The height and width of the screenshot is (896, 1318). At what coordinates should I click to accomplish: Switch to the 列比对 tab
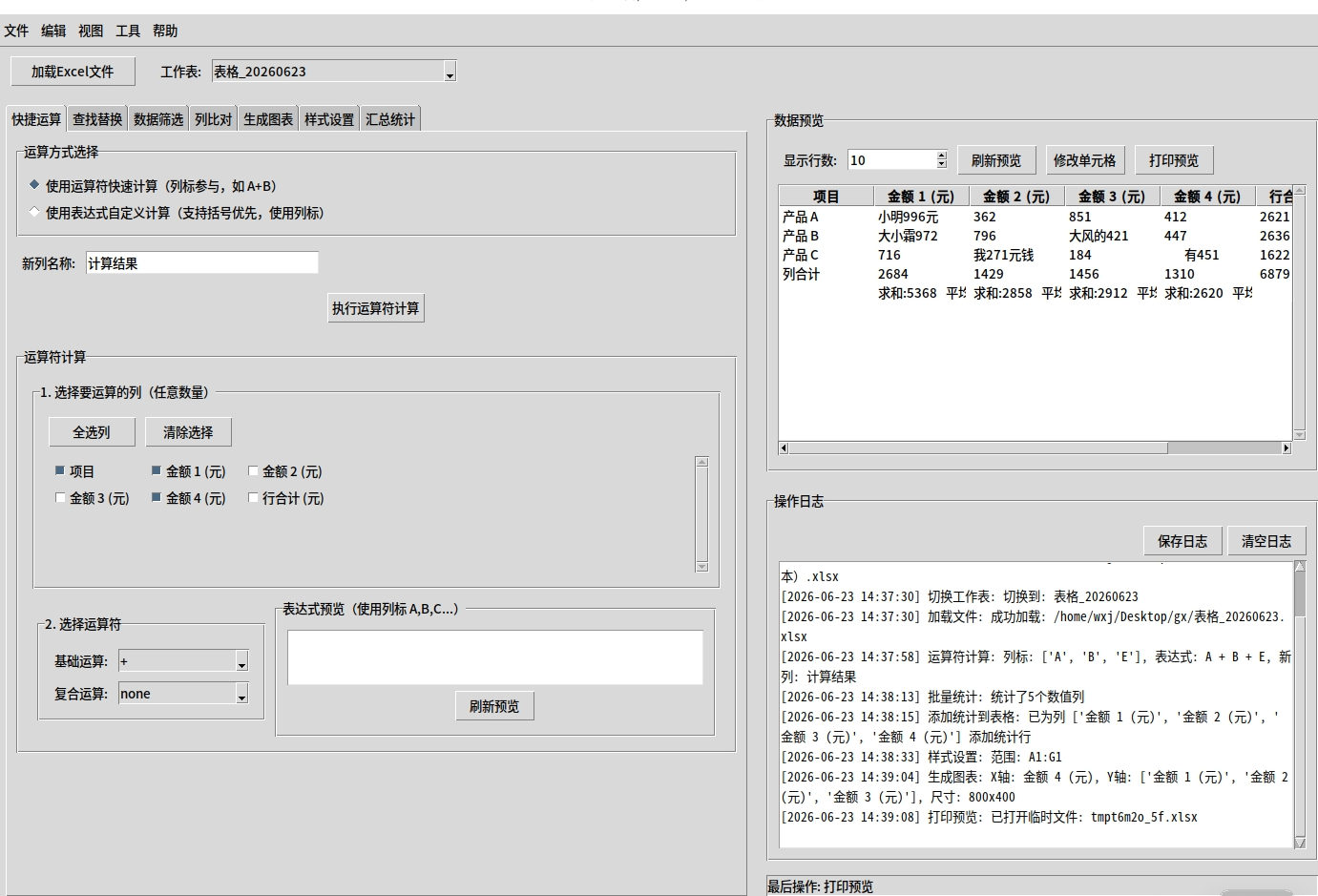[x=213, y=119]
